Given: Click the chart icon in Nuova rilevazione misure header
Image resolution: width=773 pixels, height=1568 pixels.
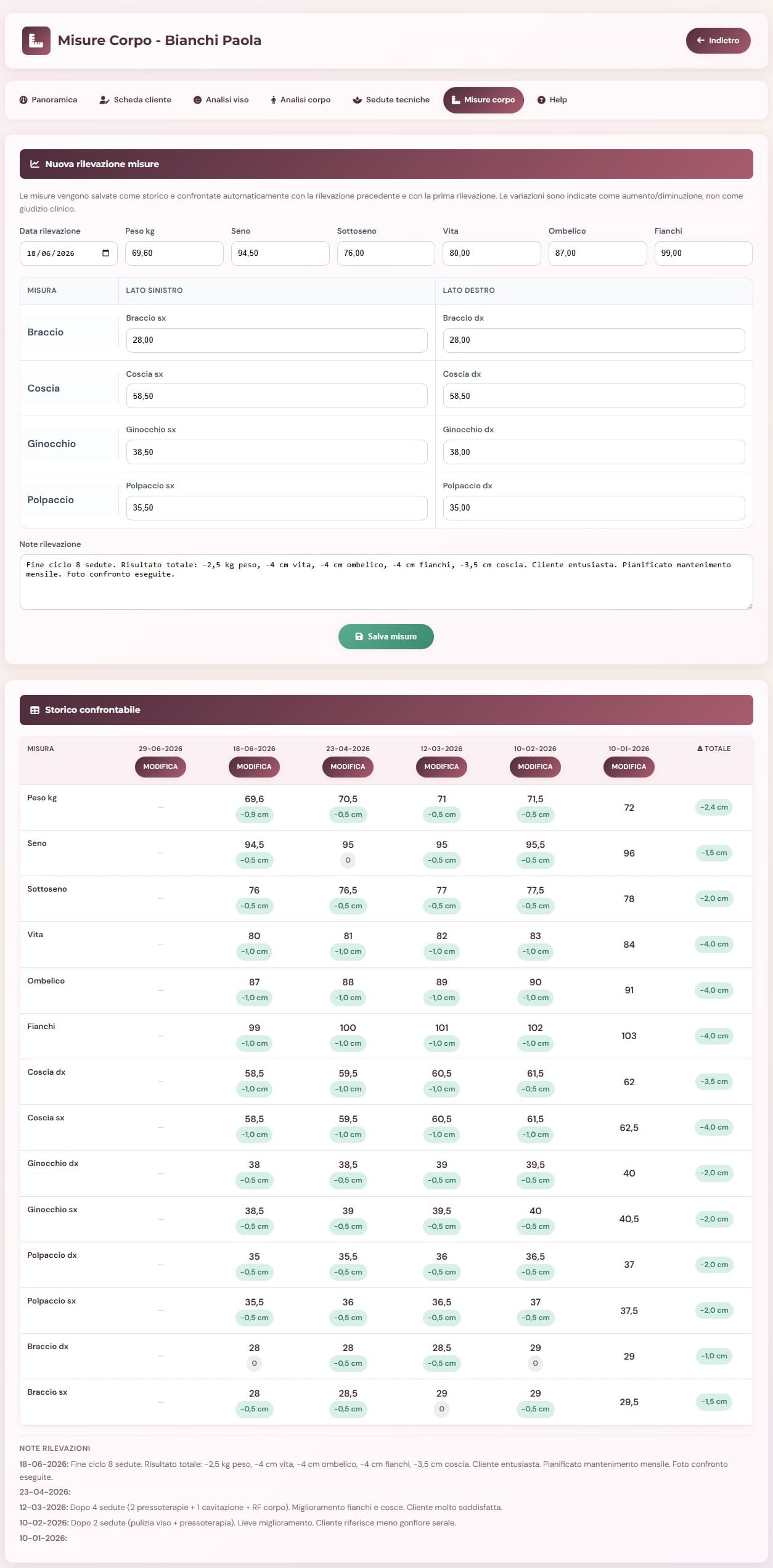Looking at the screenshot, I should click(x=35, y=164).
